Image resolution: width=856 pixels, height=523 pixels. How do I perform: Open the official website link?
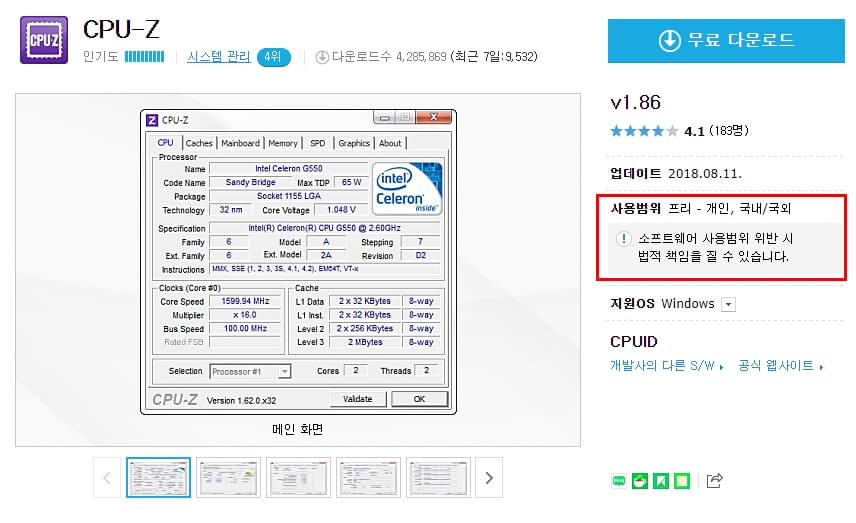[781, 366]
